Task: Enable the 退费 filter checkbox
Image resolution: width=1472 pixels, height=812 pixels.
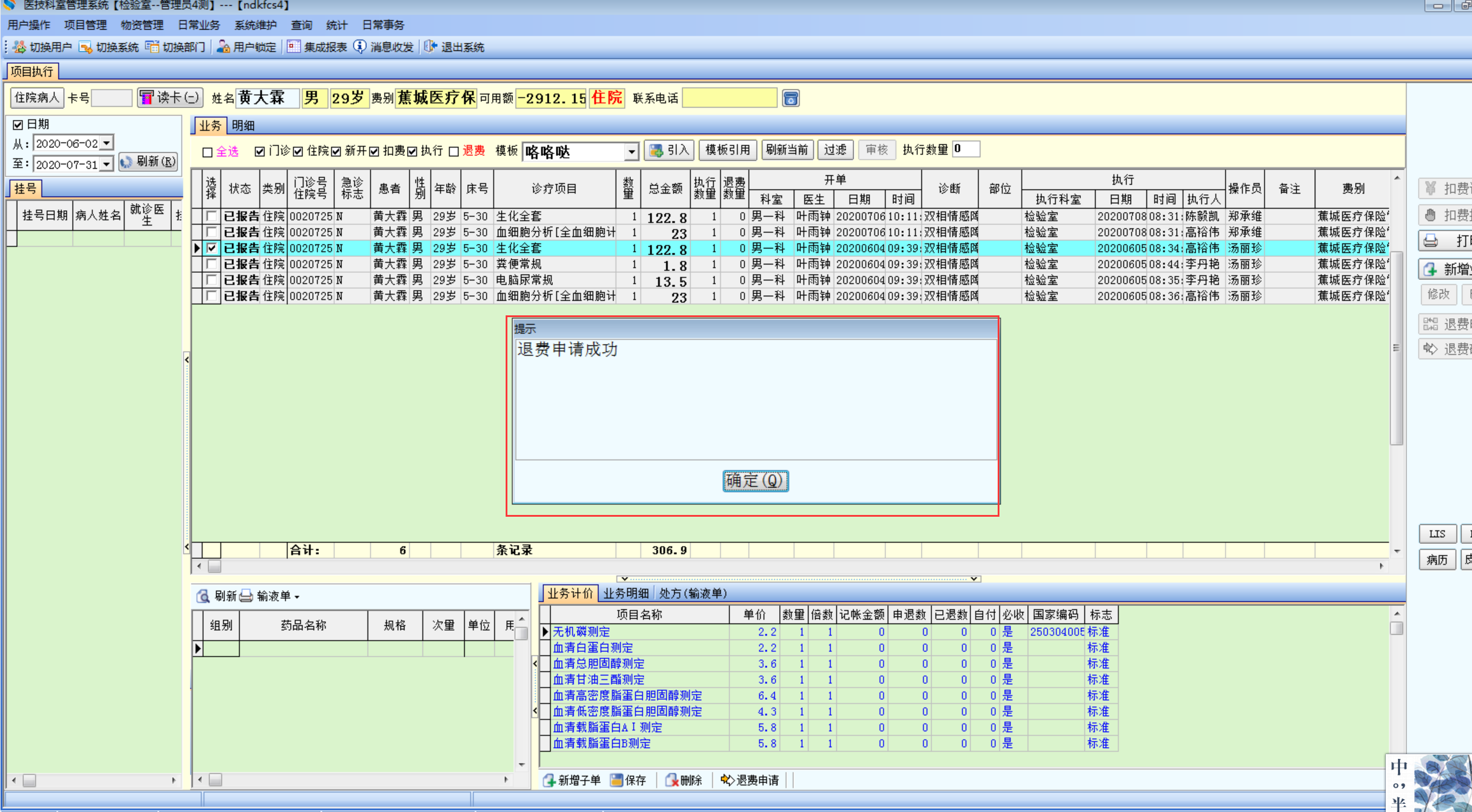Action: click(x=454, y=152)
